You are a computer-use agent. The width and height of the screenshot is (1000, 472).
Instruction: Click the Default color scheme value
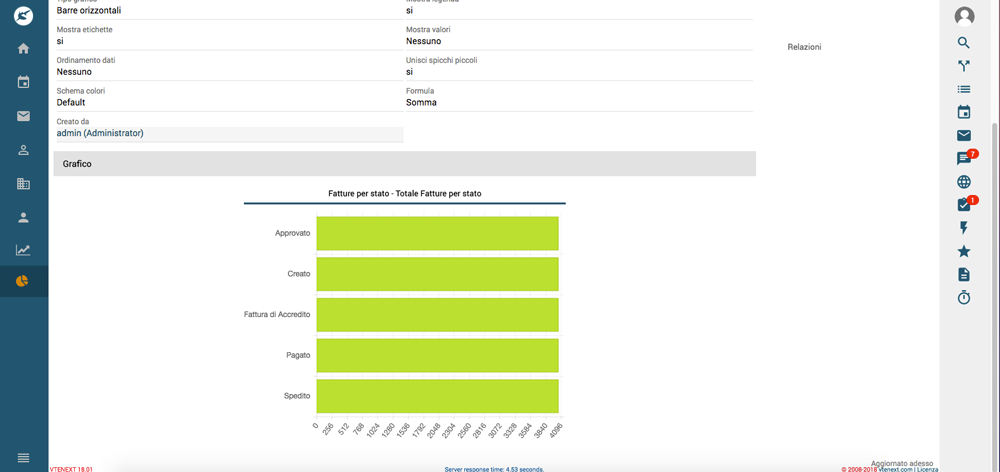tap(71, 102)
